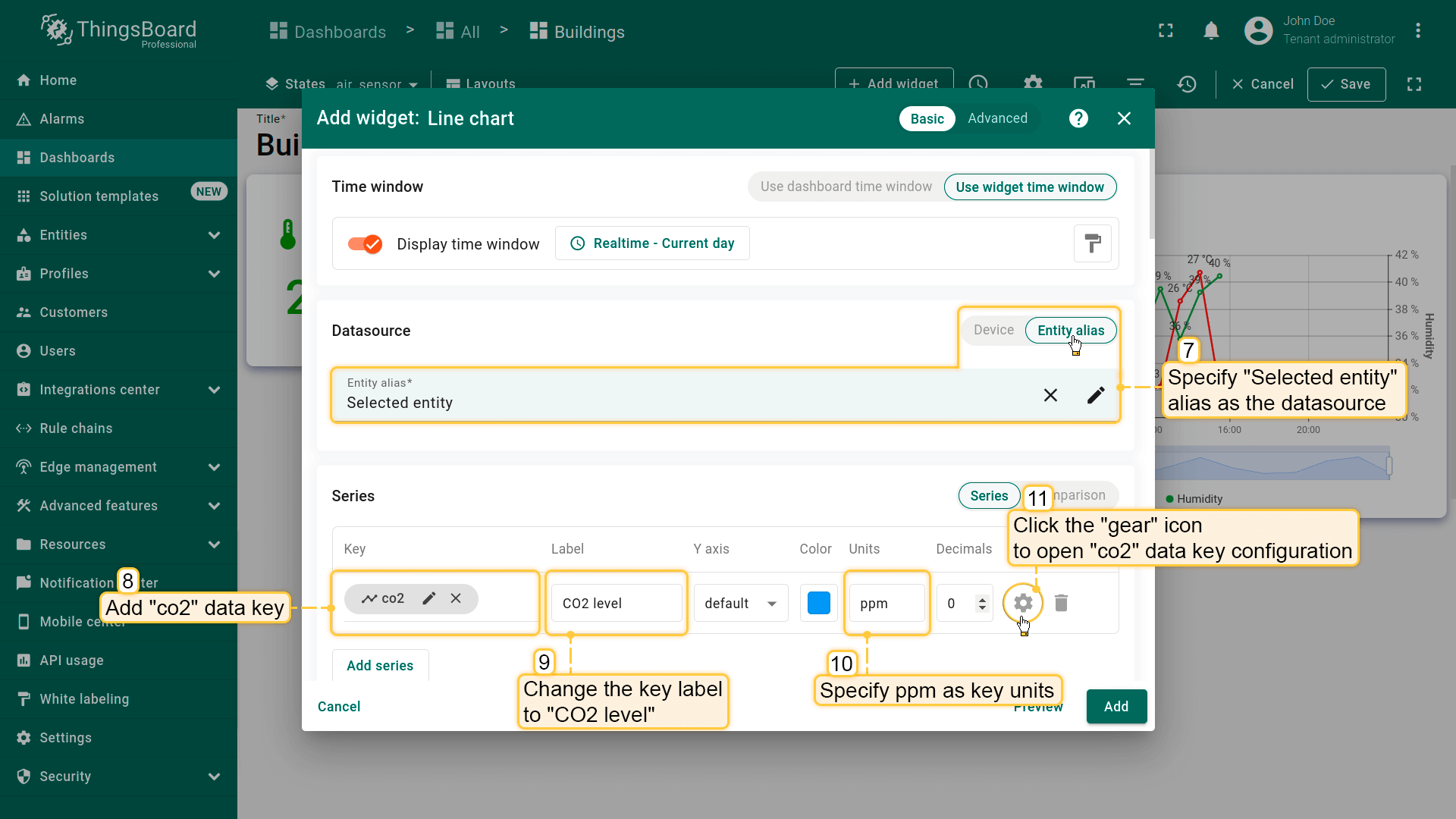
Task: Click the gear icon for co2 key configuration
Action: (x=1023, y=603)
